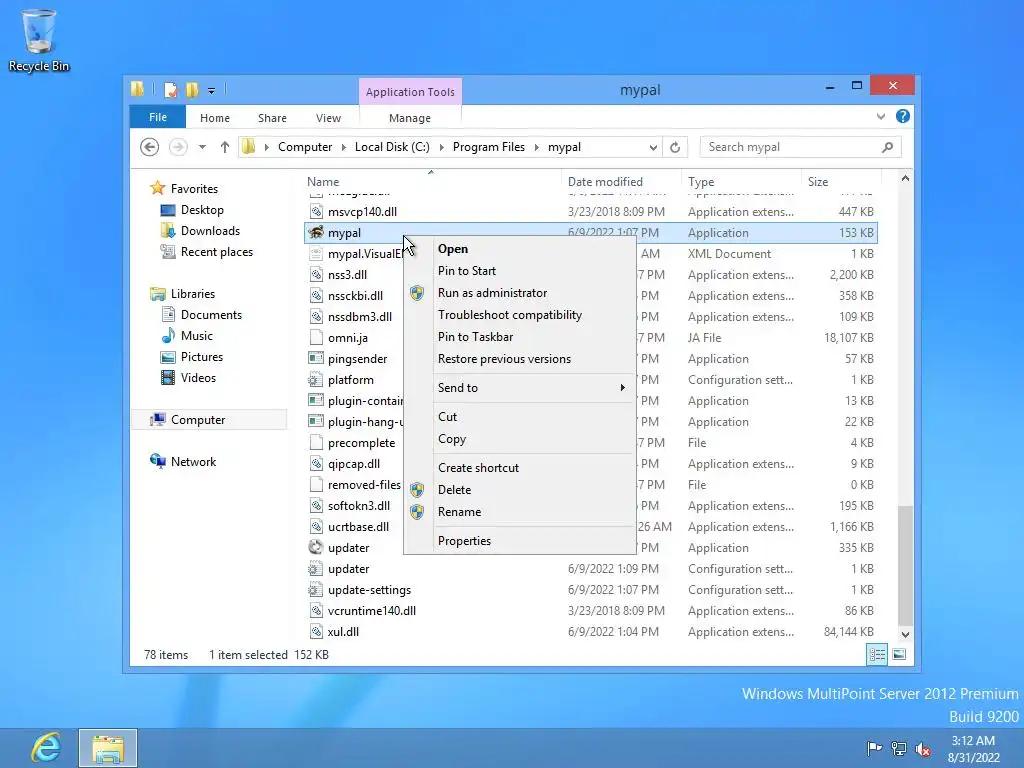Sort by the Name column header
The image size is (1024, 768).
tap(432, 182)
